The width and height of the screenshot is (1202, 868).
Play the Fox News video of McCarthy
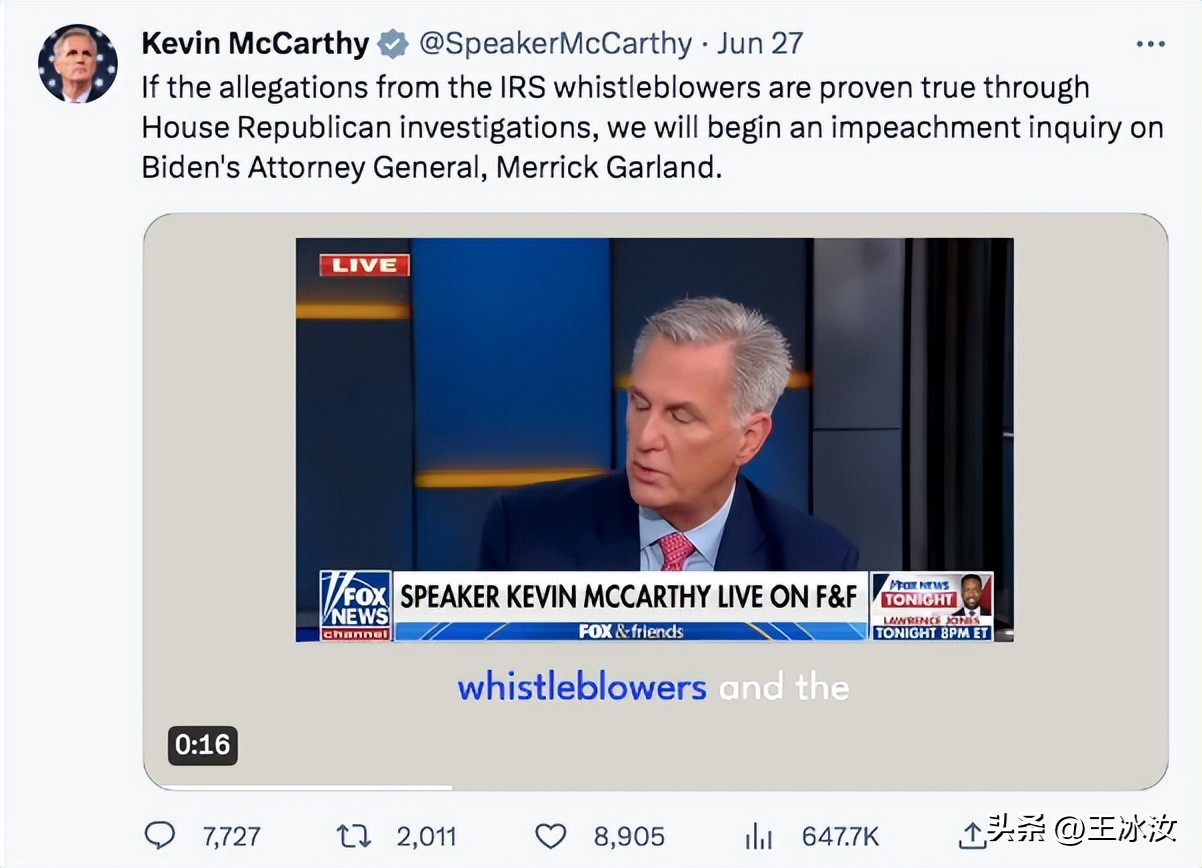click(x=655, y=440)
